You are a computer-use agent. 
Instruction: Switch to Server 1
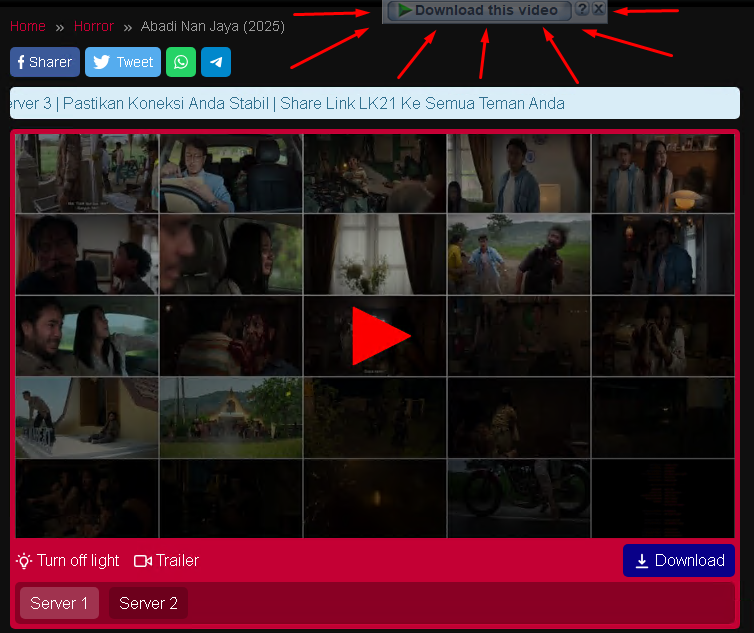tap(59, 603)
